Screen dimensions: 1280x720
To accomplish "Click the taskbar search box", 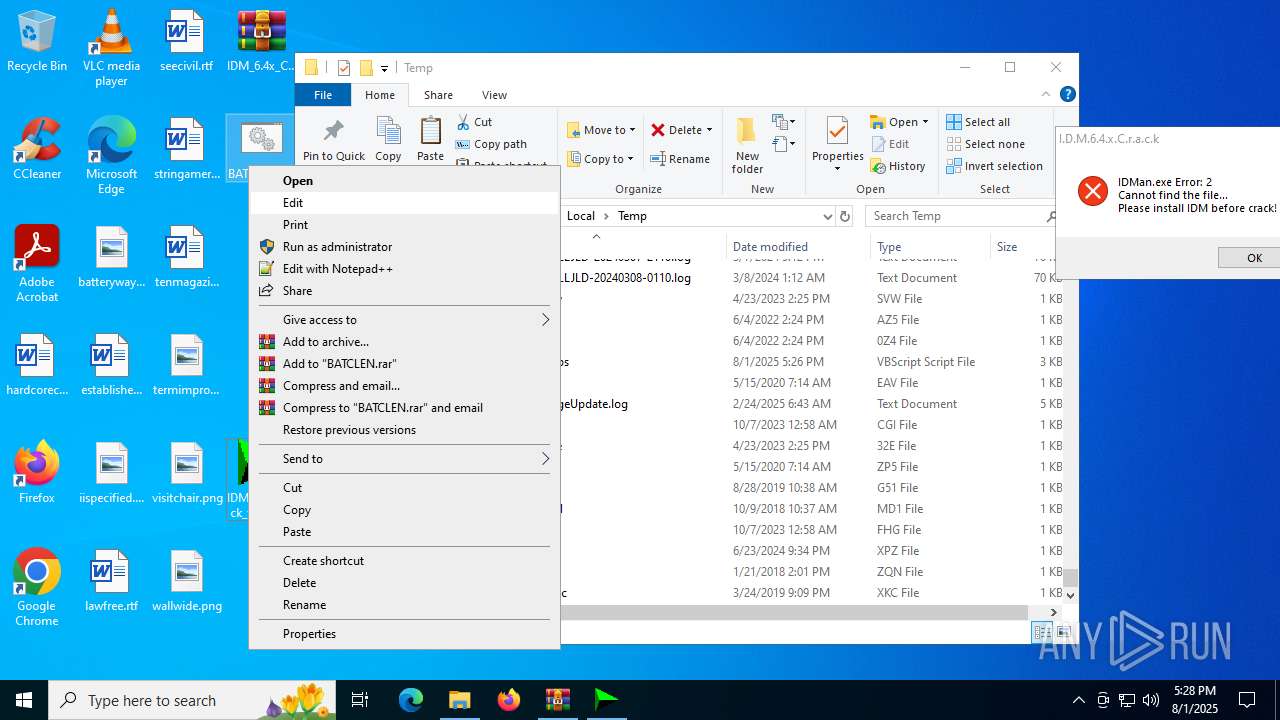I will point(193,700).
